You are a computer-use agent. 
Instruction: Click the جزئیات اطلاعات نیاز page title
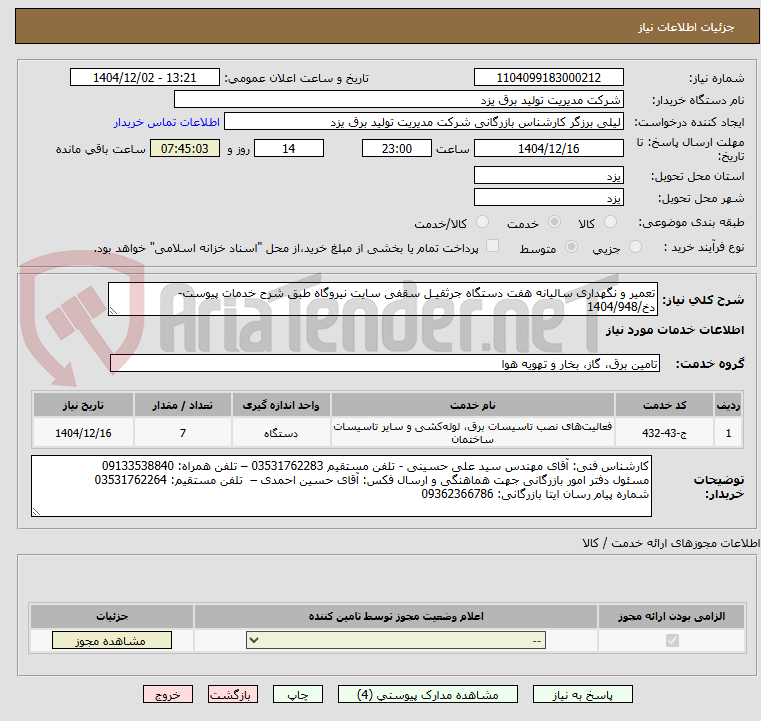(685, 27)
